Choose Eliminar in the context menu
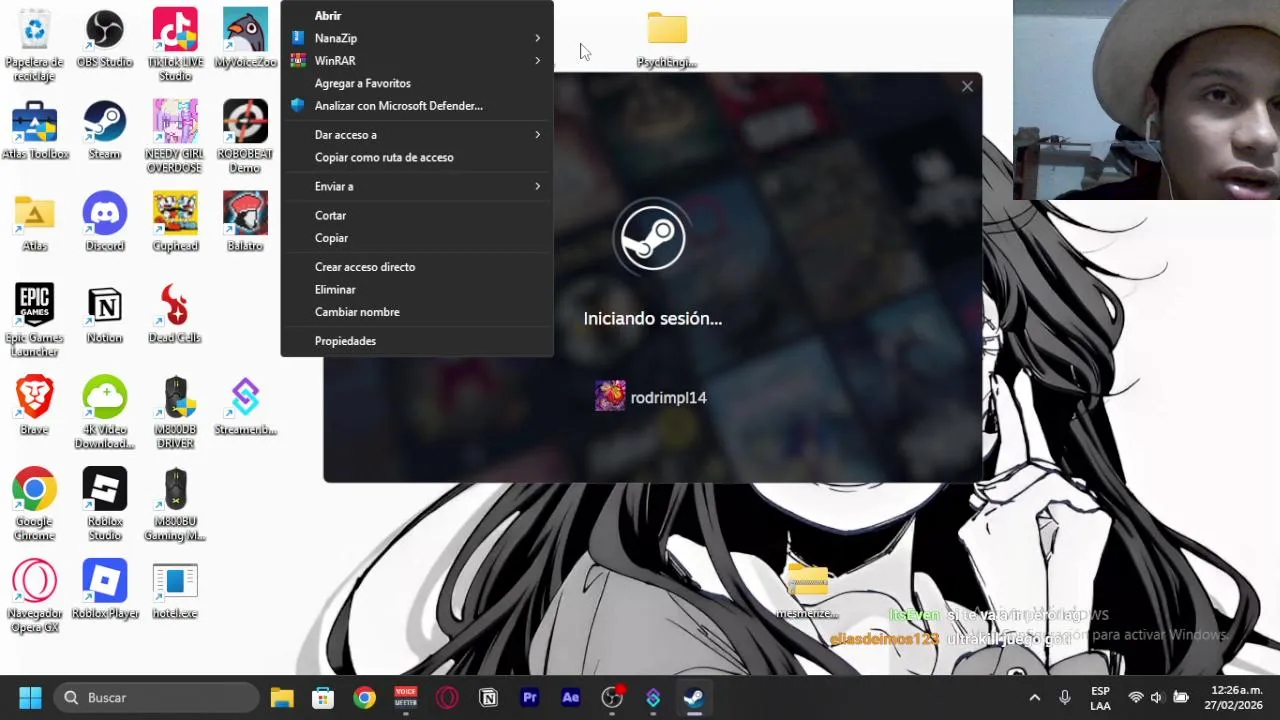This screenshot has height=720, width=1280. point(417,290)
